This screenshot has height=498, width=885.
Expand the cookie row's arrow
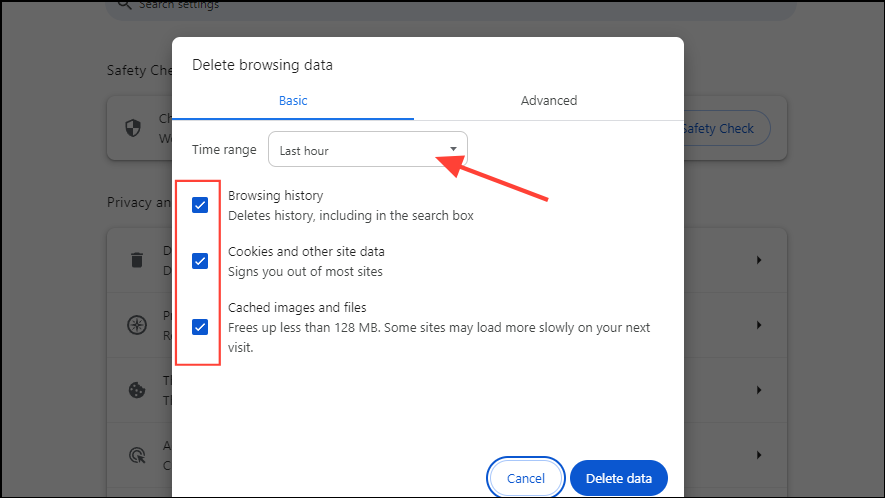point(759,390)
